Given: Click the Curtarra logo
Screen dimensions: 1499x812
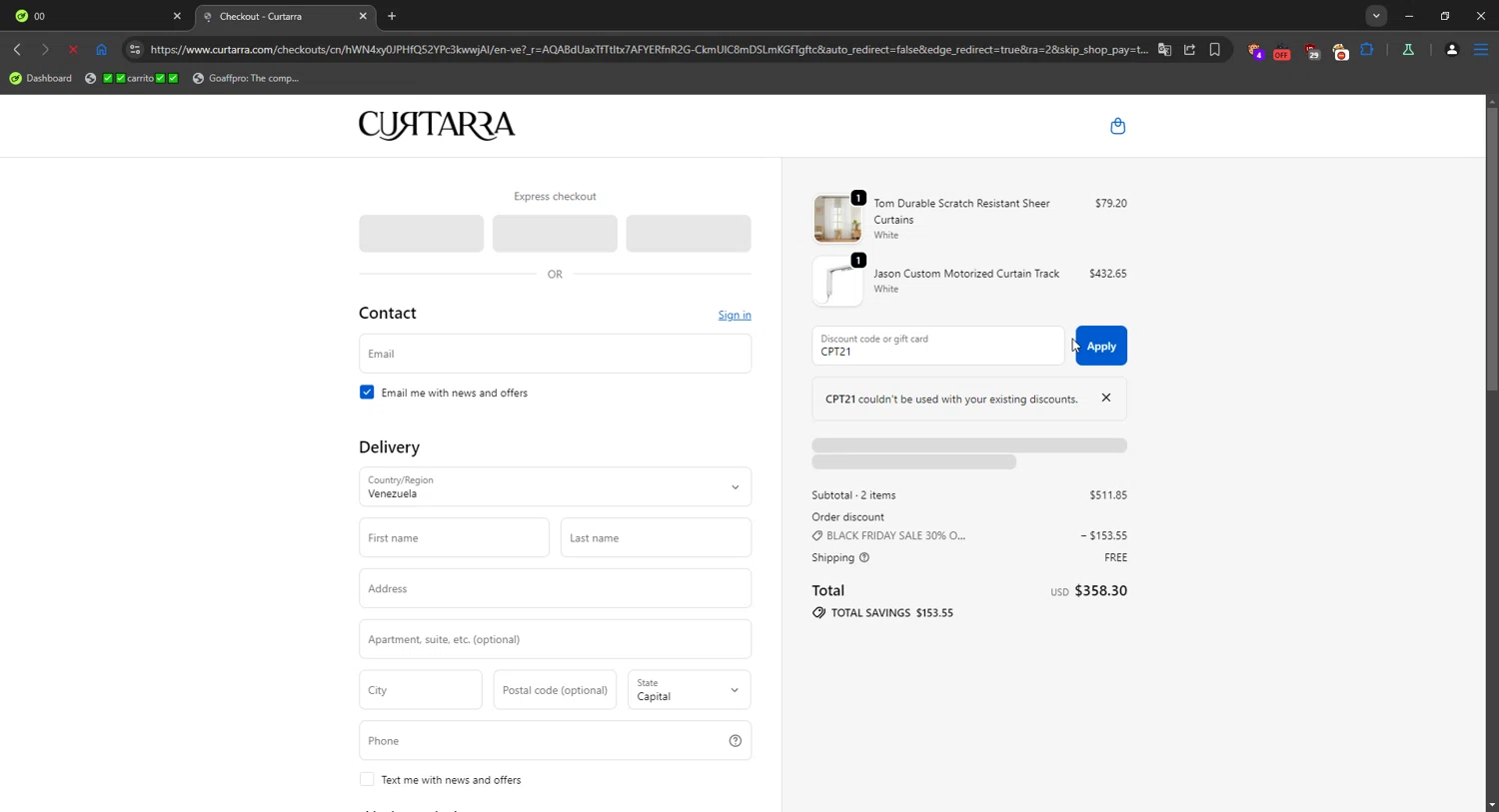Looking at the screenshot, I should pos(437,125).
